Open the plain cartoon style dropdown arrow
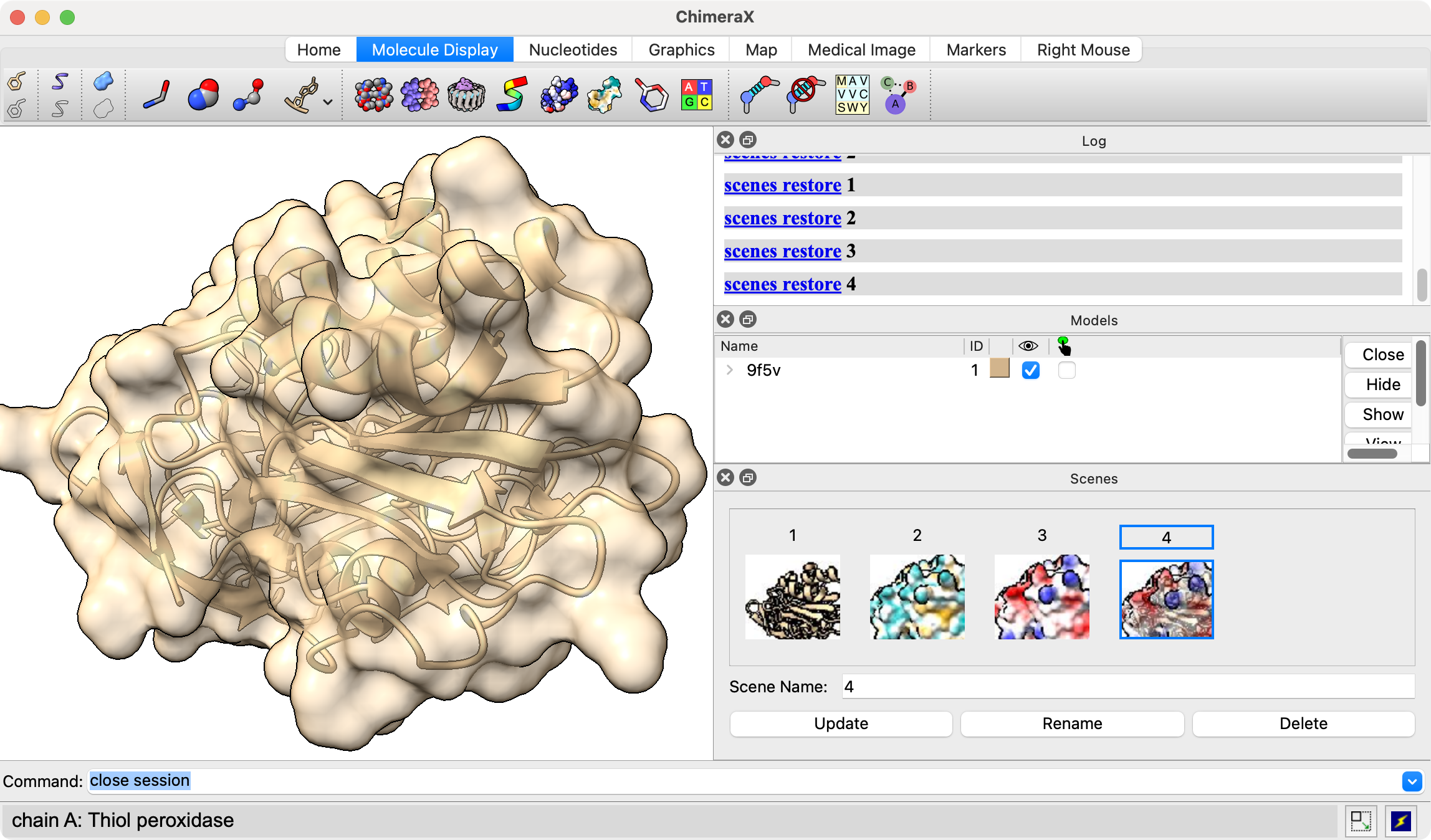 pos(328,102)
